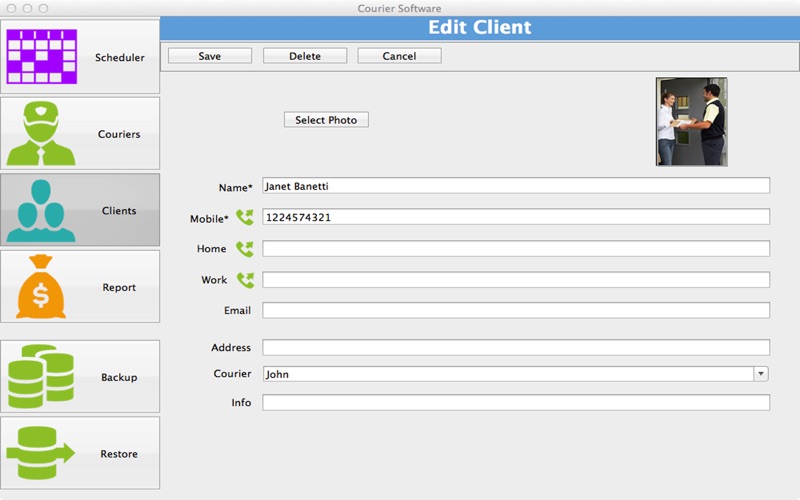
Task: Open the Scheduler calendar icon
Action: (42, 57)
